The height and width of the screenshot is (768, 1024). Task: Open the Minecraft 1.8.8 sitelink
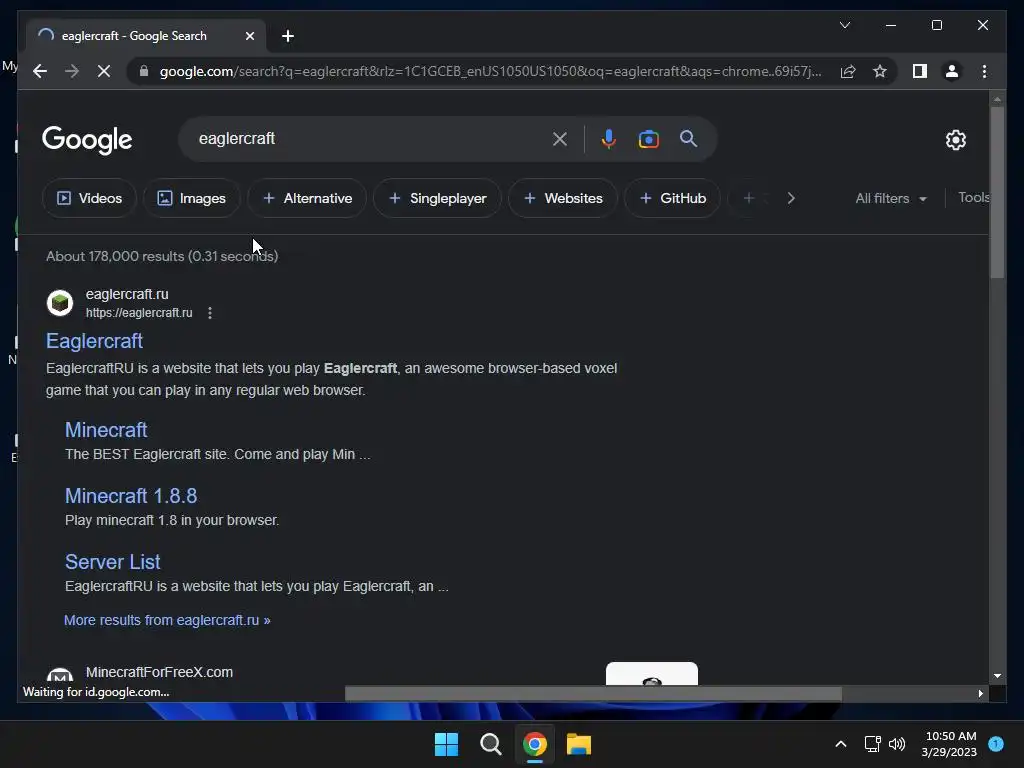click(131, 496)
